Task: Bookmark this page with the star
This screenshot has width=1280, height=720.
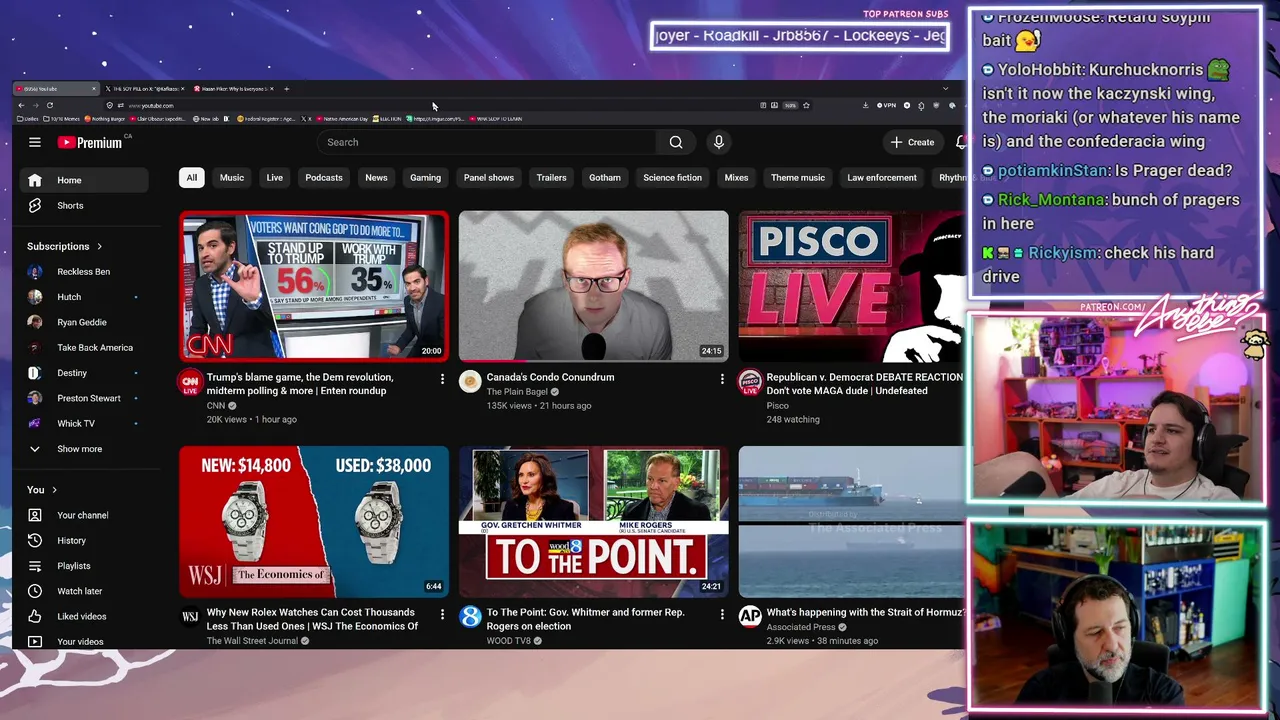Action: click(x=806, y=105)
